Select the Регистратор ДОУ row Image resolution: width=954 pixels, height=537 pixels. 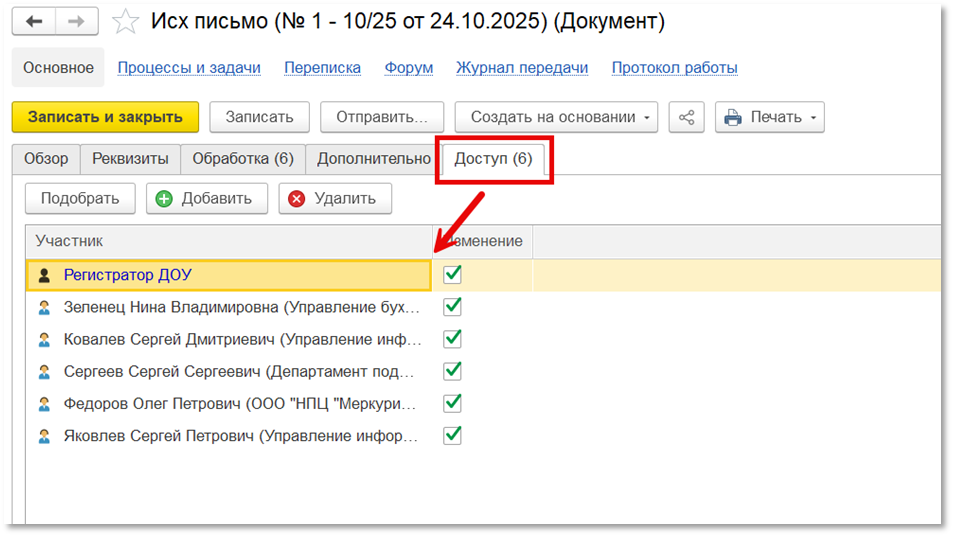coord(483,275)
